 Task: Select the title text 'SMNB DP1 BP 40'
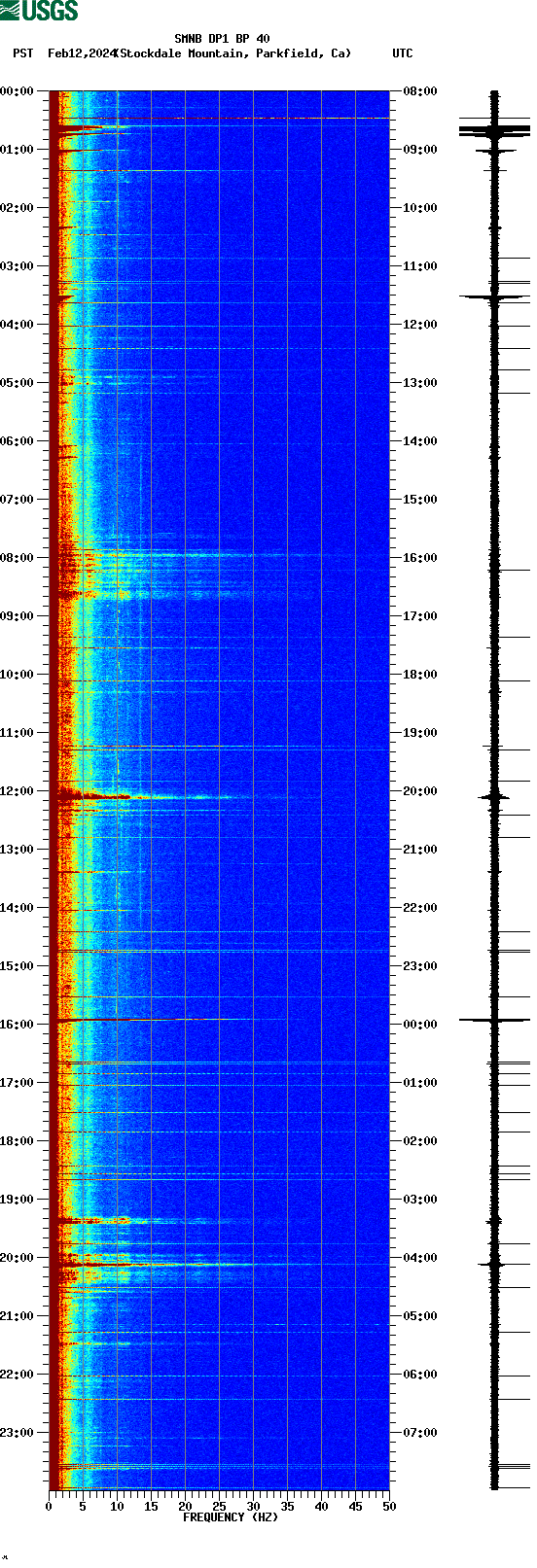coord(222,39)
